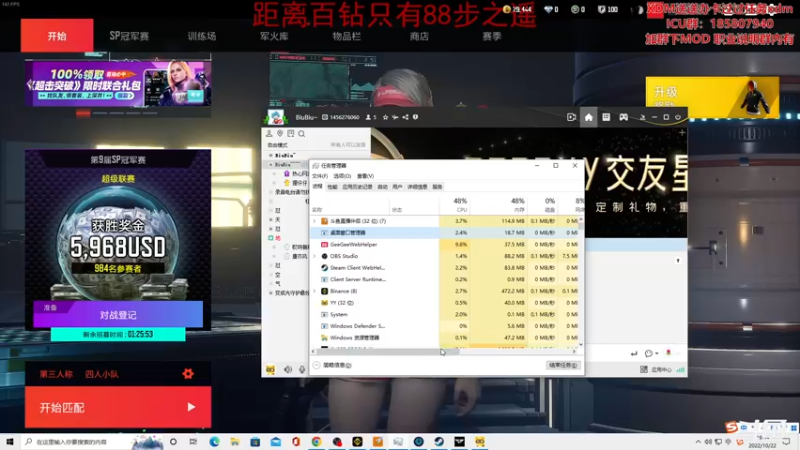Viewport: 800px width, 450px height.
Task: Switch to the 应用历史记录 tab
Action: [357, 187]
